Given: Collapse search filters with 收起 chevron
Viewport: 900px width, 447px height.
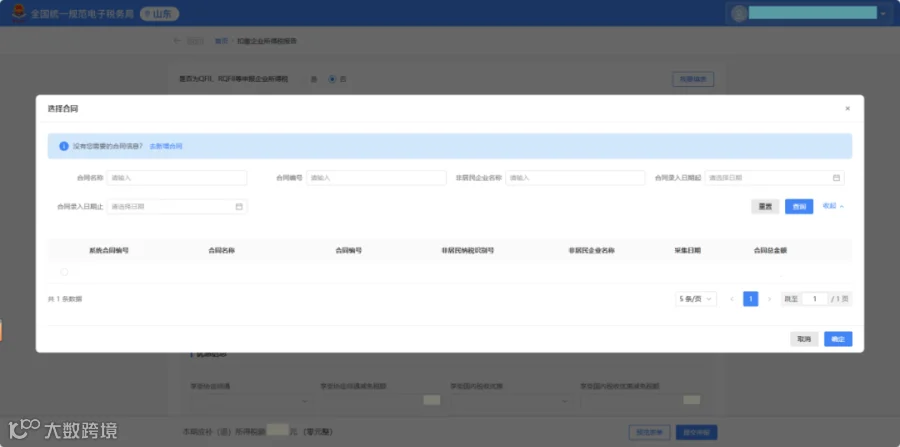Looking at the screenshot, I should point(833,206).
